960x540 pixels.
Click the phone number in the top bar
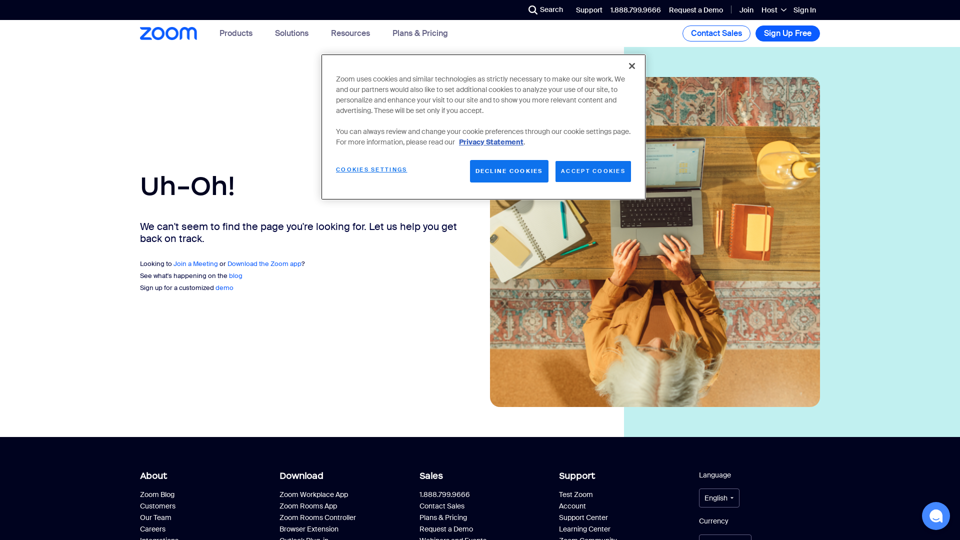pyautogui.click(x=635, y=10)
